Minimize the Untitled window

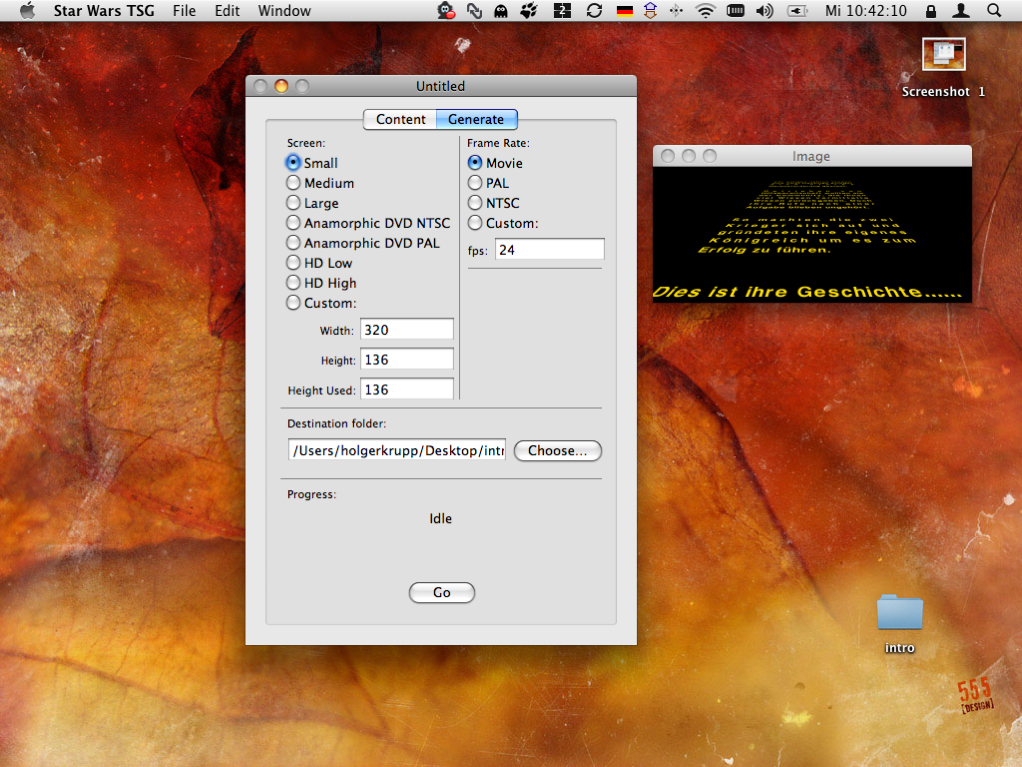tap(281, 86)
